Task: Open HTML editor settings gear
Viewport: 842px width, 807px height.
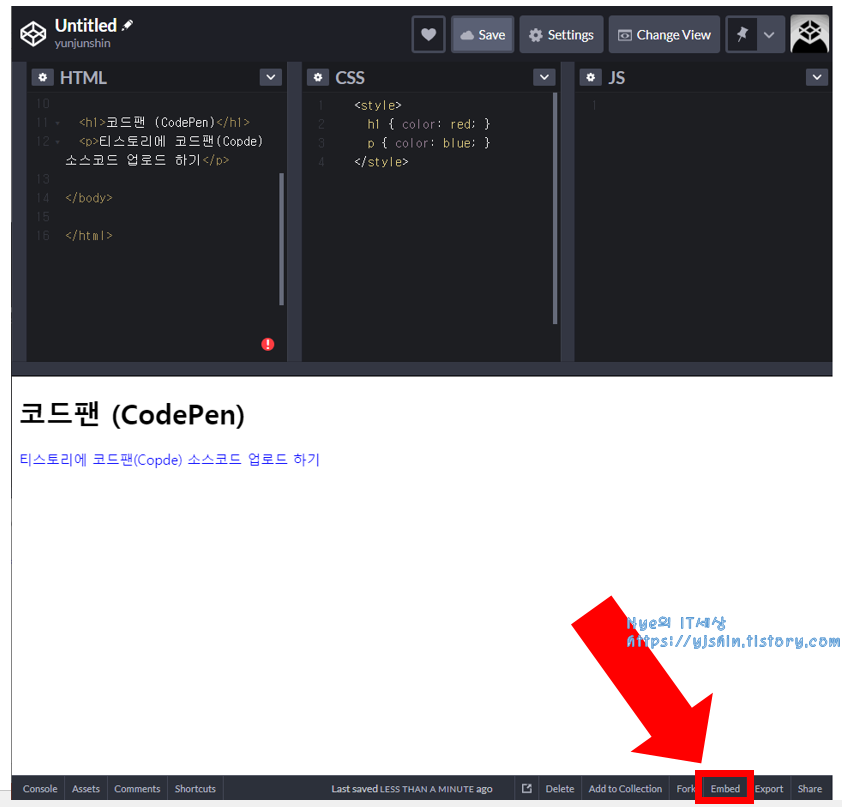Action: (42, 77)
